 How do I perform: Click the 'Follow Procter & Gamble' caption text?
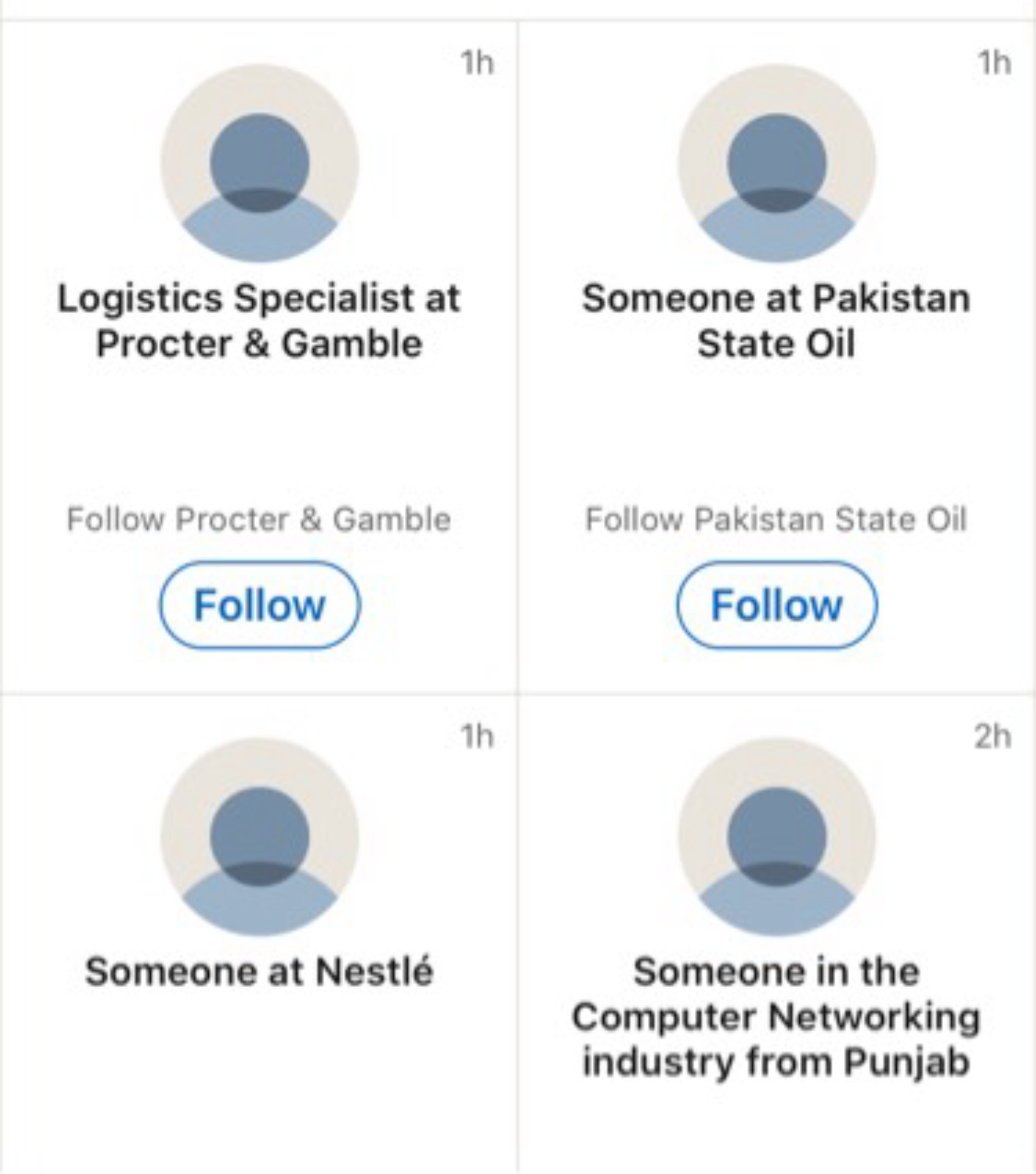coord(259,519)
